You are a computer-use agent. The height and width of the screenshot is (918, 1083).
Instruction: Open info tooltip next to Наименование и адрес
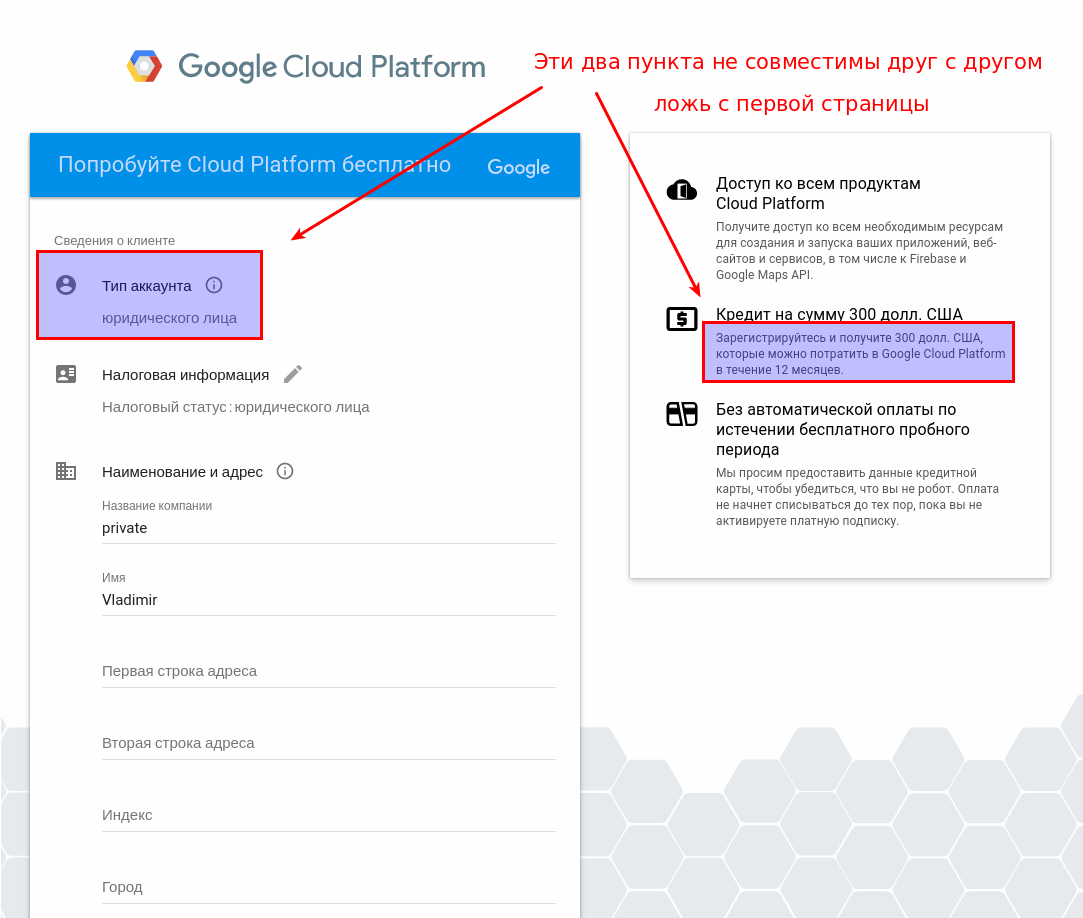click(285, 471)
